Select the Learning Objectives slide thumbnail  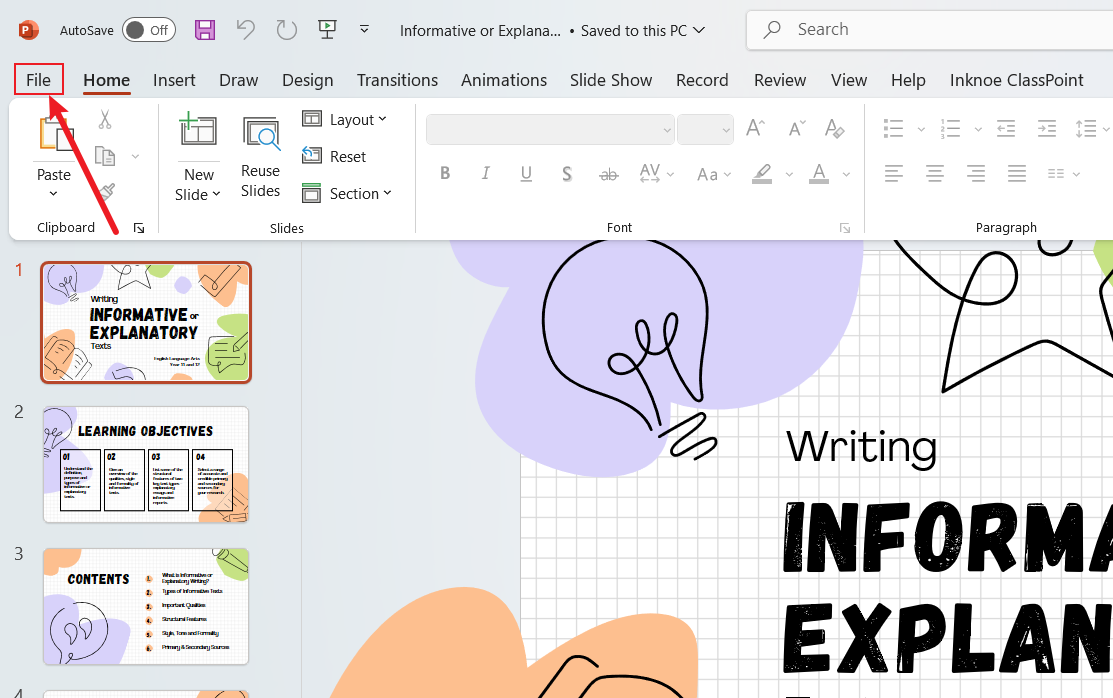pos(146,464)
